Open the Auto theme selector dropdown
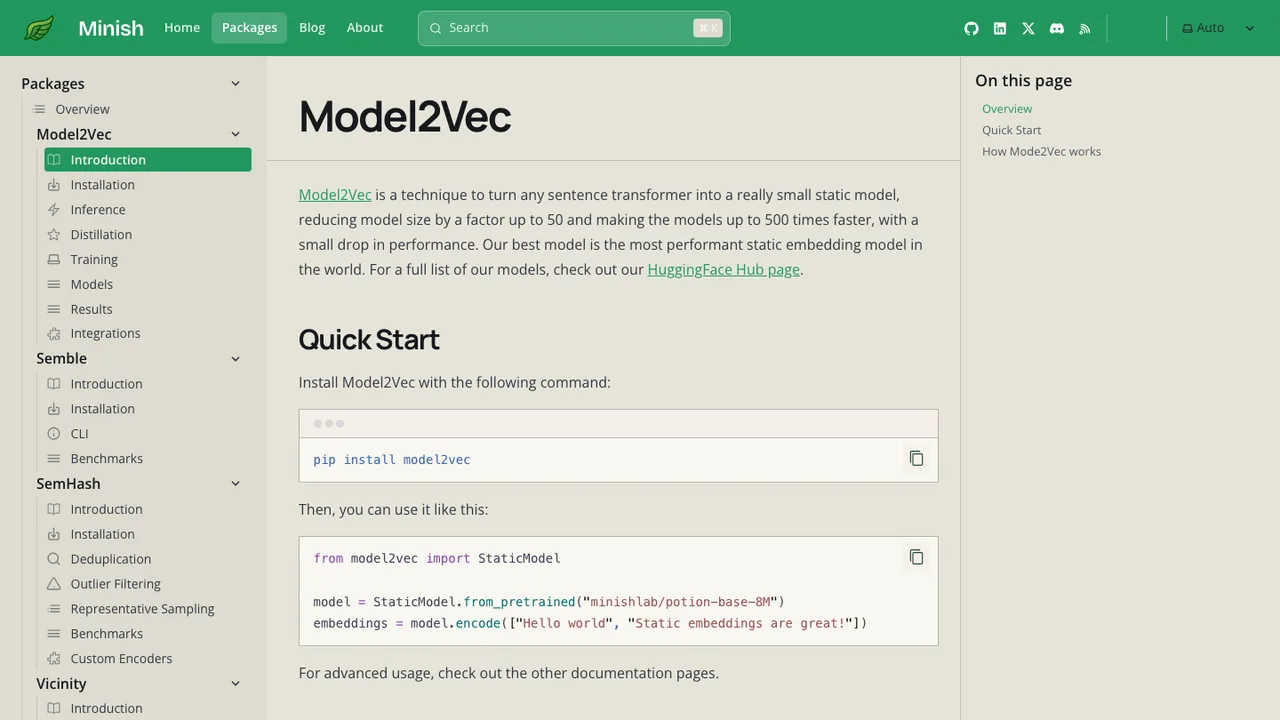 point(1217,28)
